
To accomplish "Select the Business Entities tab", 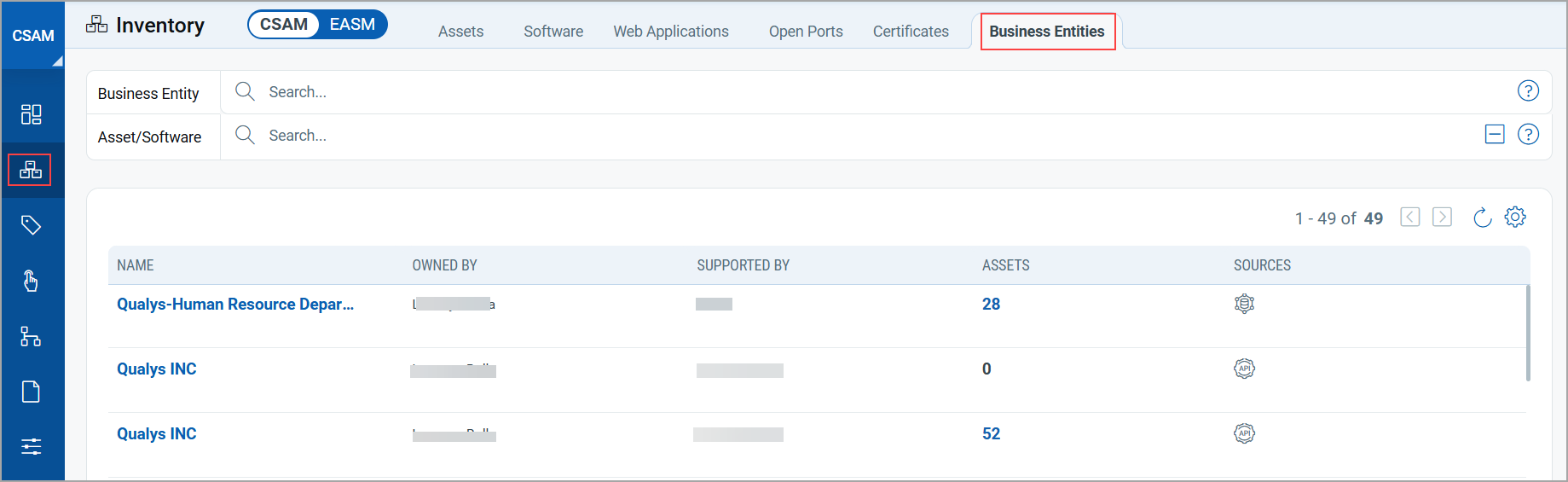I will [1047, 32].
